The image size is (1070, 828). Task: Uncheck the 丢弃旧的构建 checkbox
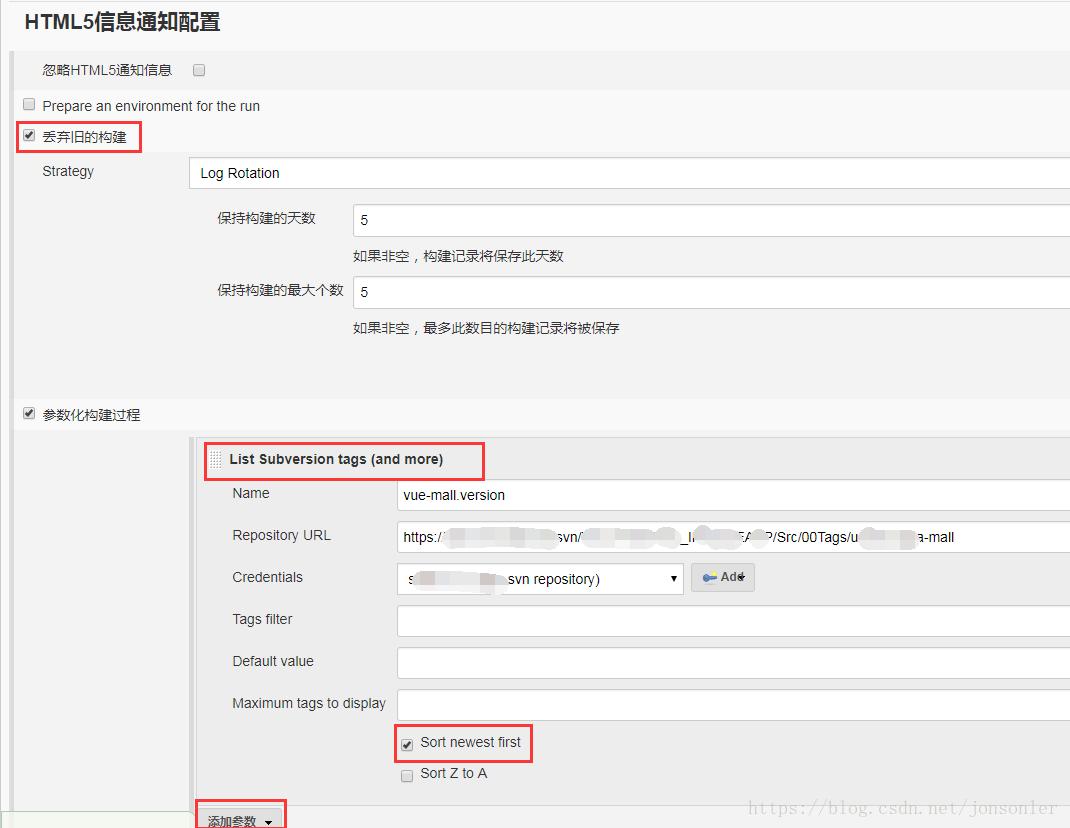29,136
